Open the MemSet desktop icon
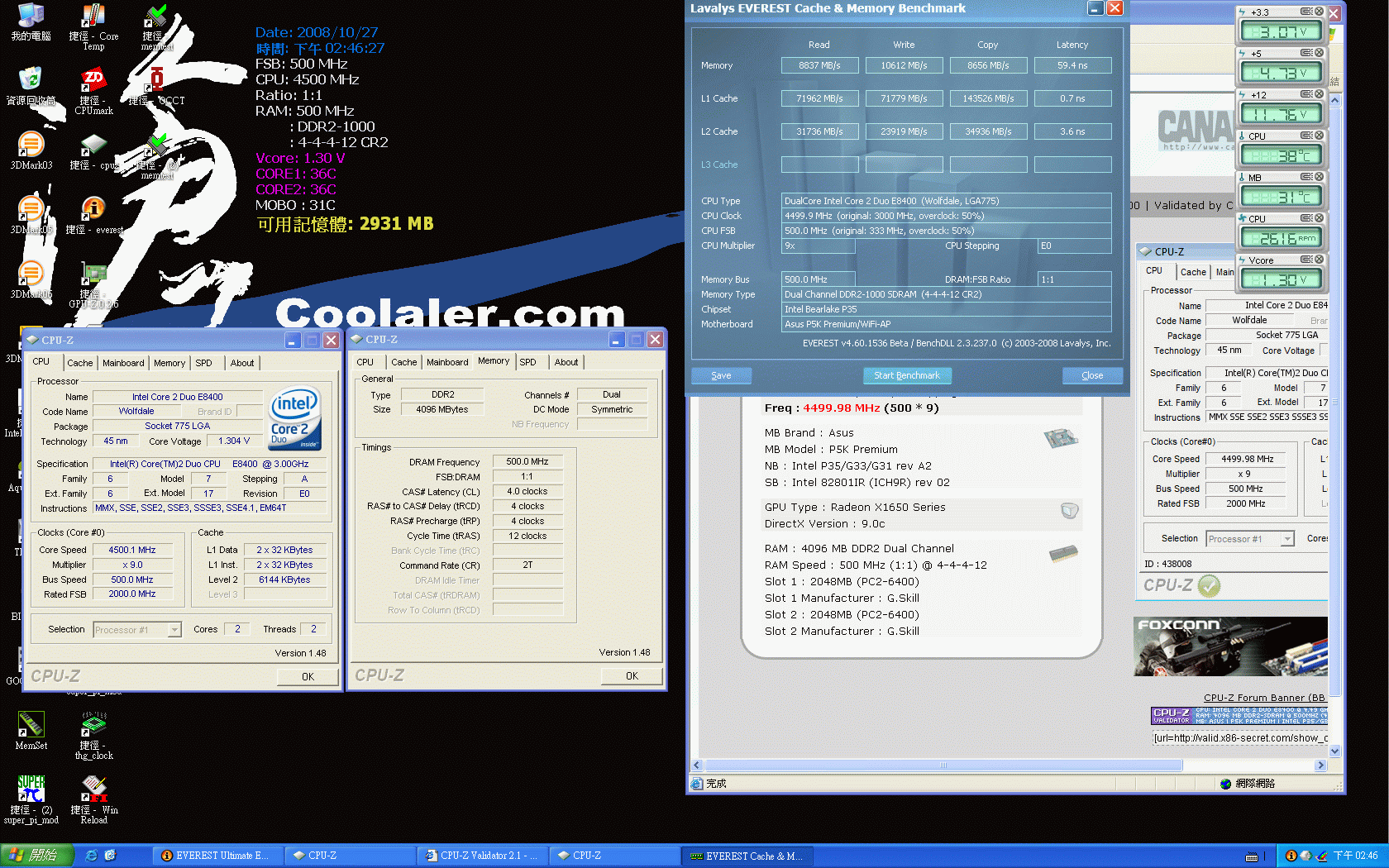Viewport: 1389px width, 868px height. [x=31, y=731]
